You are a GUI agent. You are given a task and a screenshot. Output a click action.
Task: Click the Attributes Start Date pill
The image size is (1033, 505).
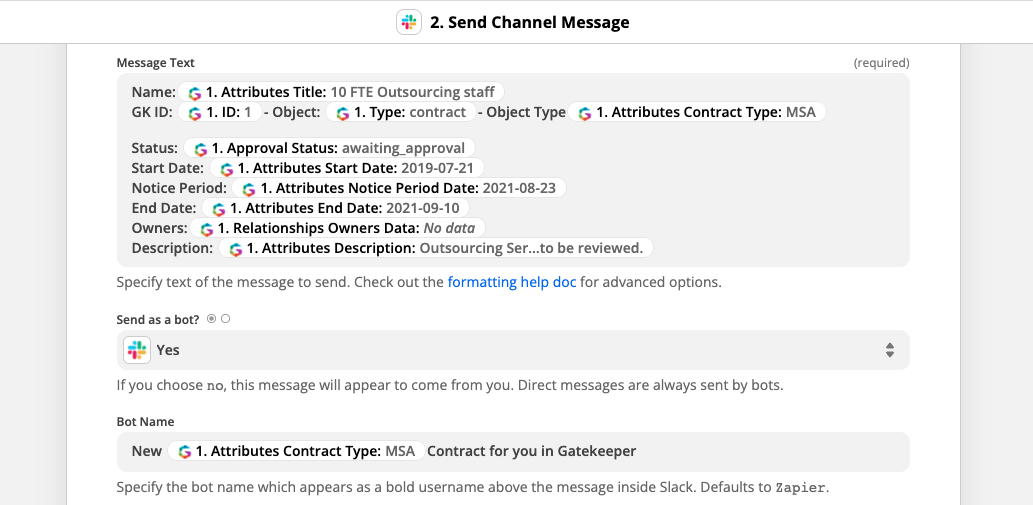[347, 168]
